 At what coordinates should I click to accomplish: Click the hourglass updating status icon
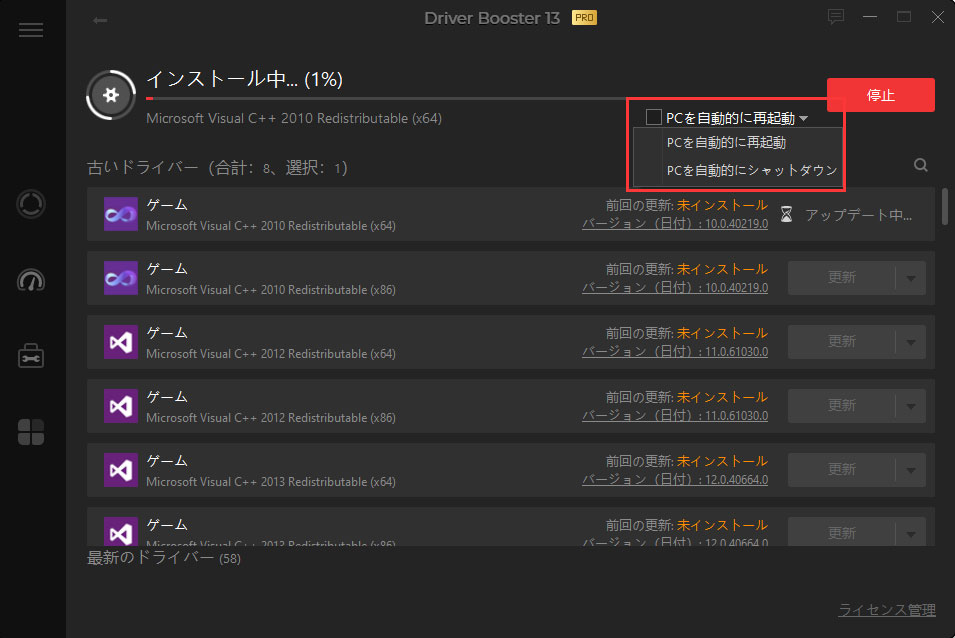pyautogui.click(x=786, y=214)
